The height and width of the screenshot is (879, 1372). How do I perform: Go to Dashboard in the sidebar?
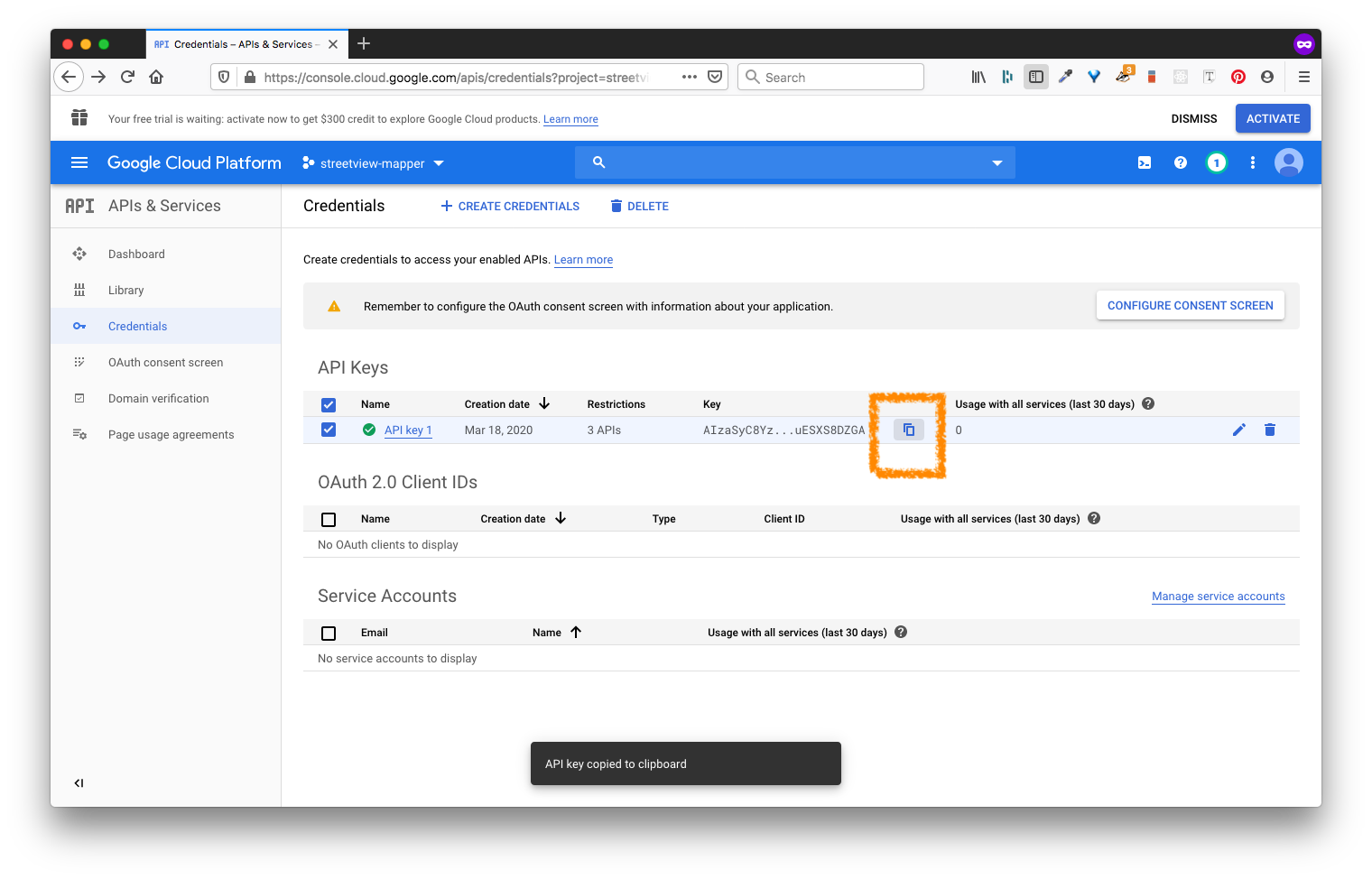point(136,254)
